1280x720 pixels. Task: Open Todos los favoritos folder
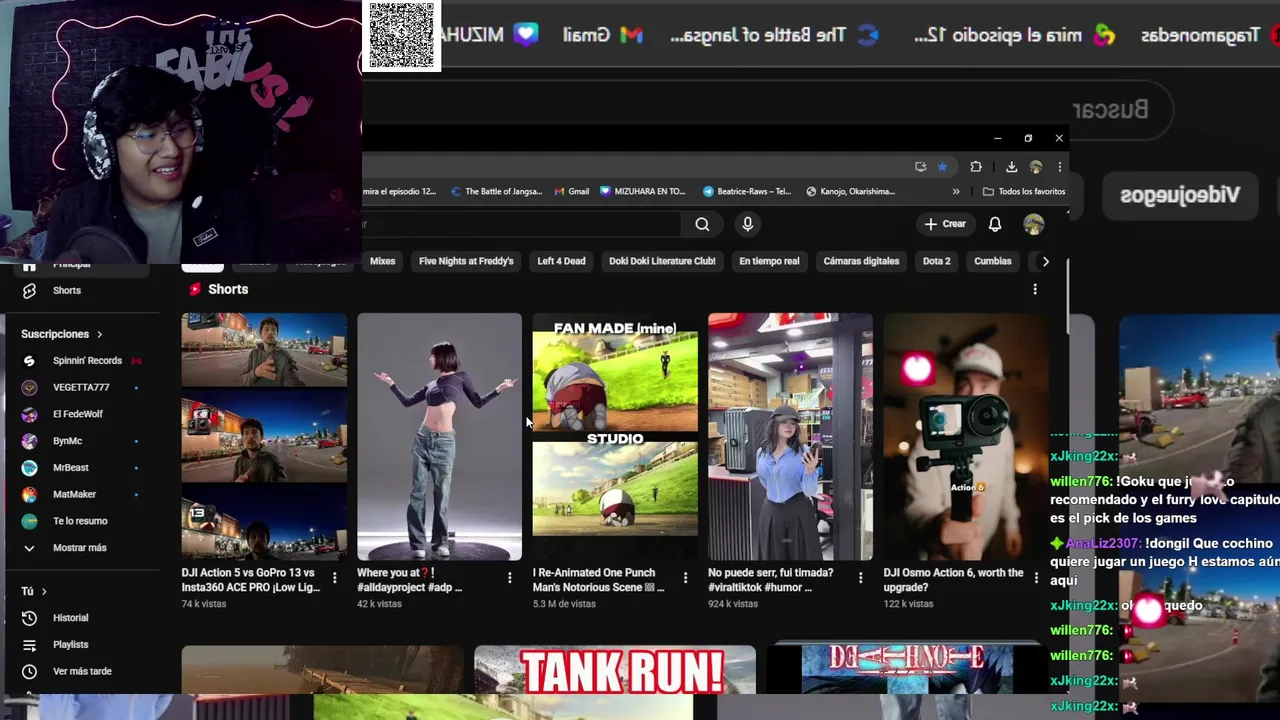point(1024,191)
